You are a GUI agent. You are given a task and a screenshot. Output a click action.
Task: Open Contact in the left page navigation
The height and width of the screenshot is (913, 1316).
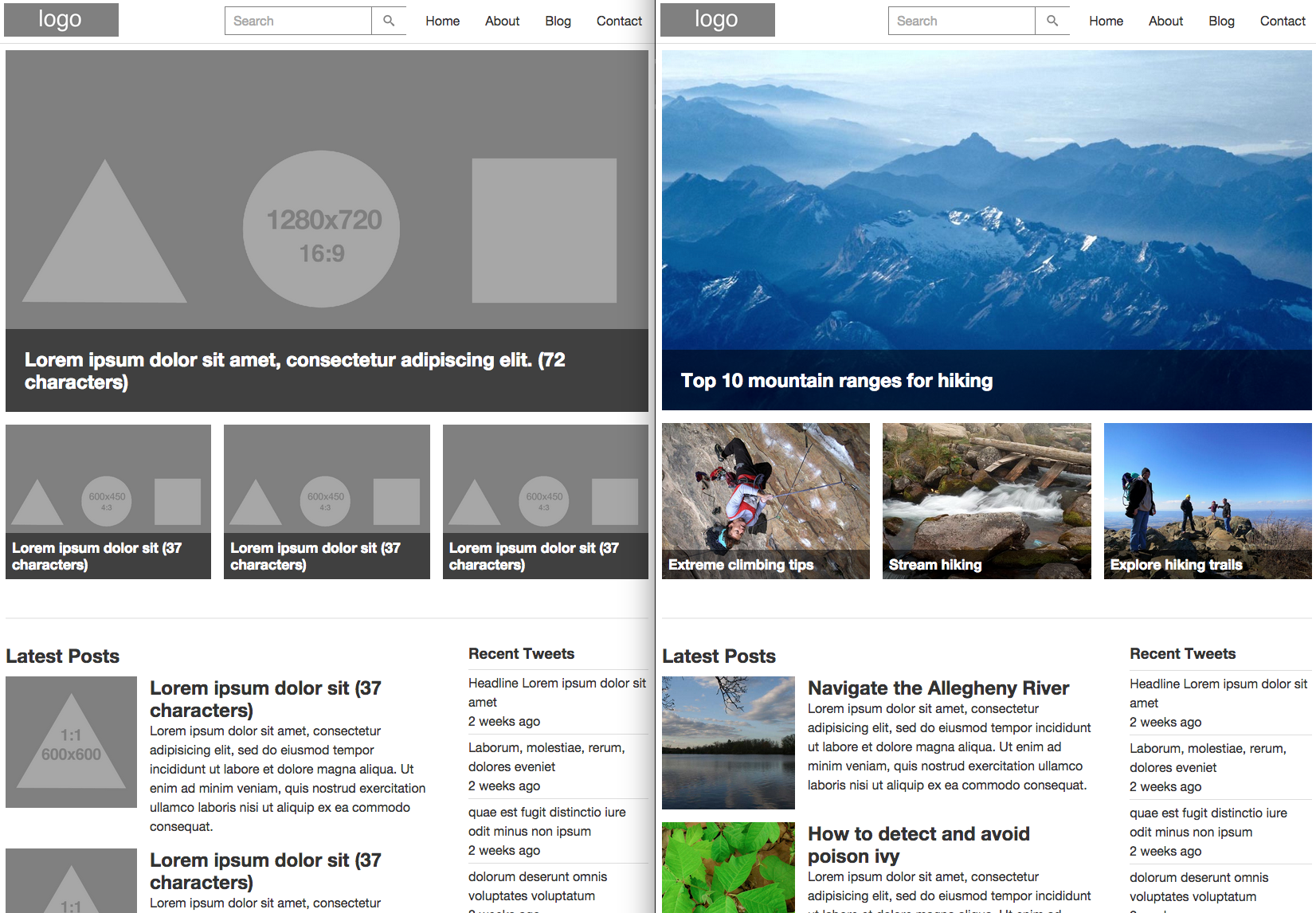tap(619, 22)
